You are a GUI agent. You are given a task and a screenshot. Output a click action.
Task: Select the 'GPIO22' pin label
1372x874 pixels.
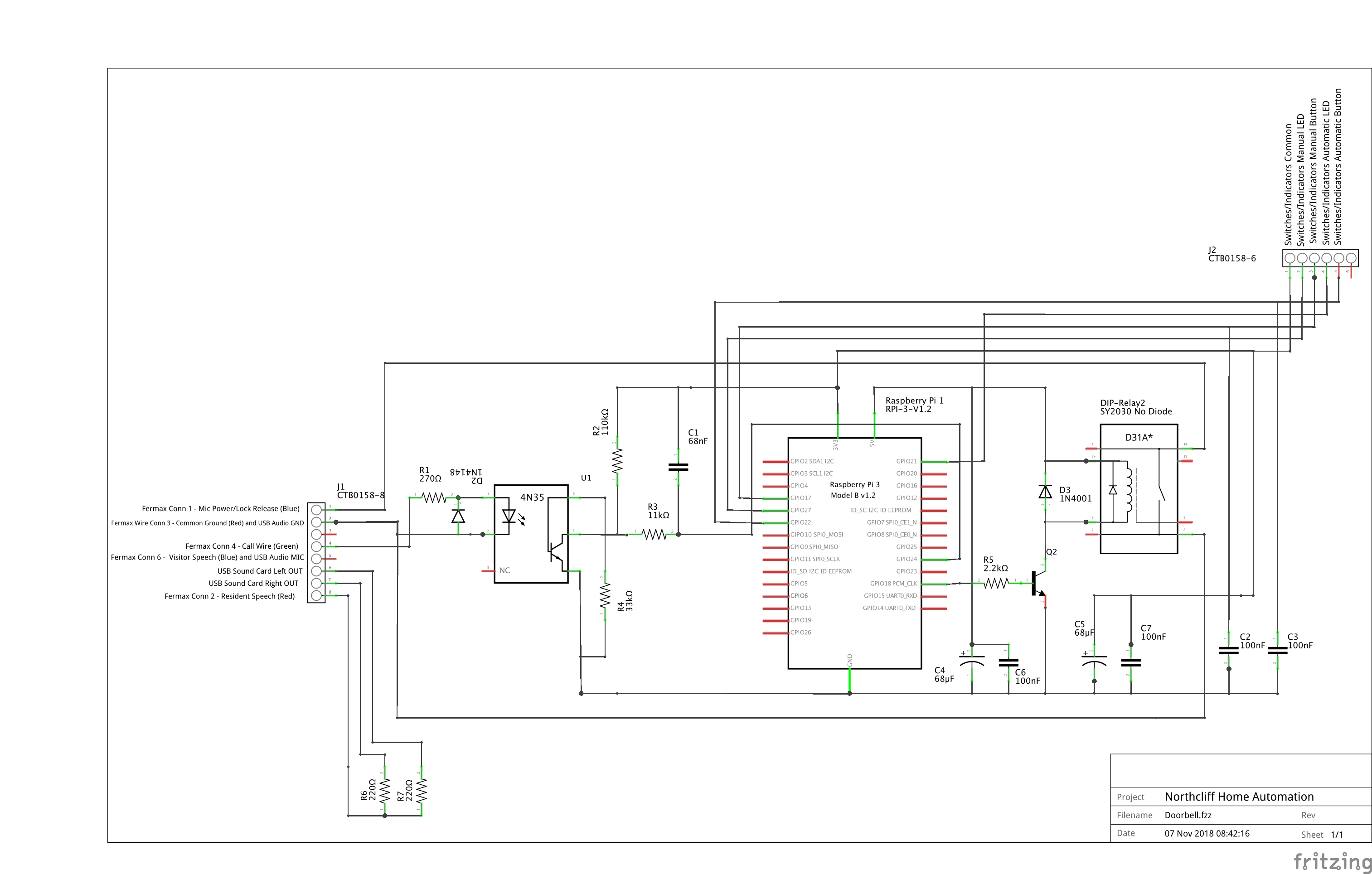tap(800, 522)
